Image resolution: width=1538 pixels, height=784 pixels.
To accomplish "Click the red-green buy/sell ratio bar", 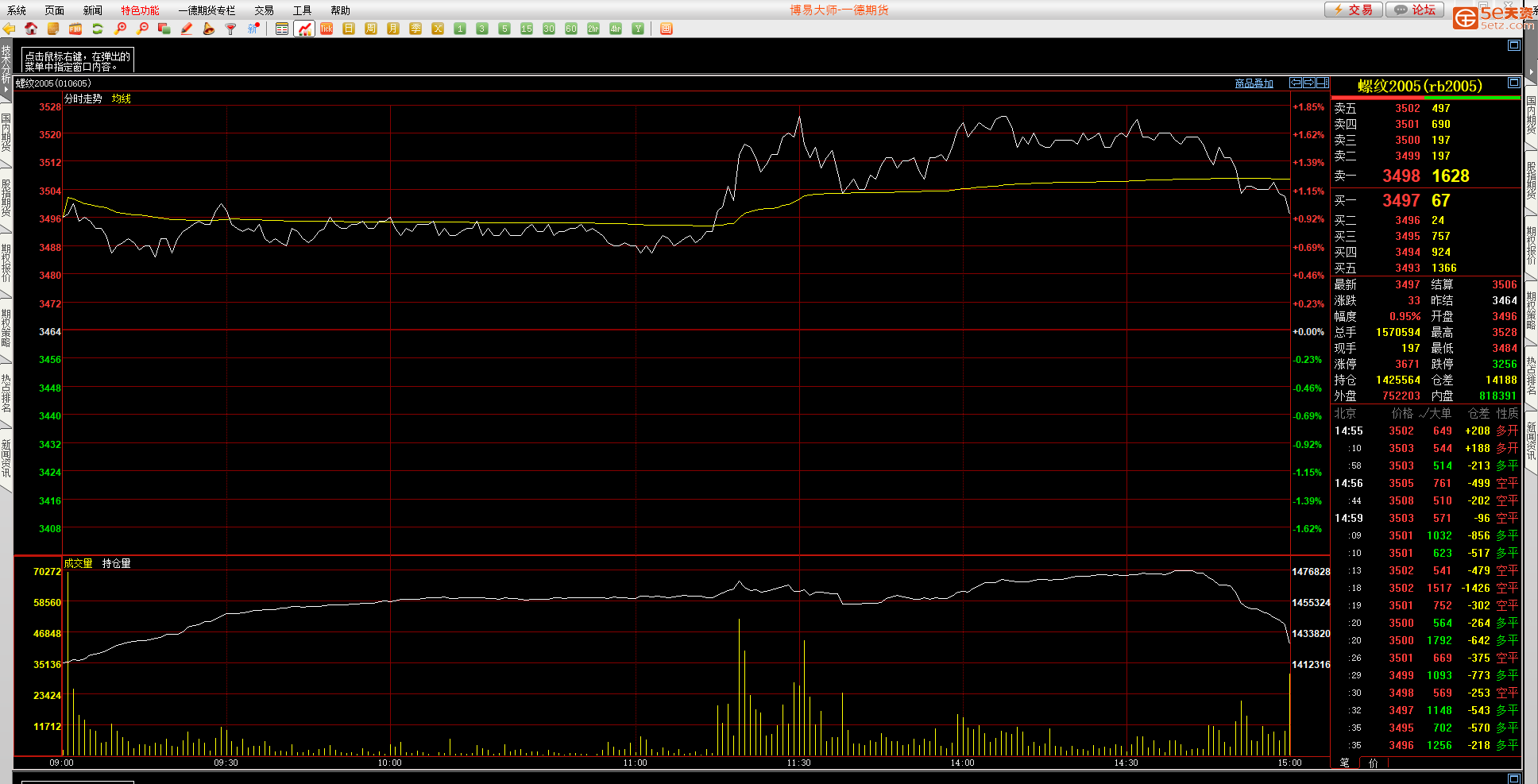I will [1426, 98].
